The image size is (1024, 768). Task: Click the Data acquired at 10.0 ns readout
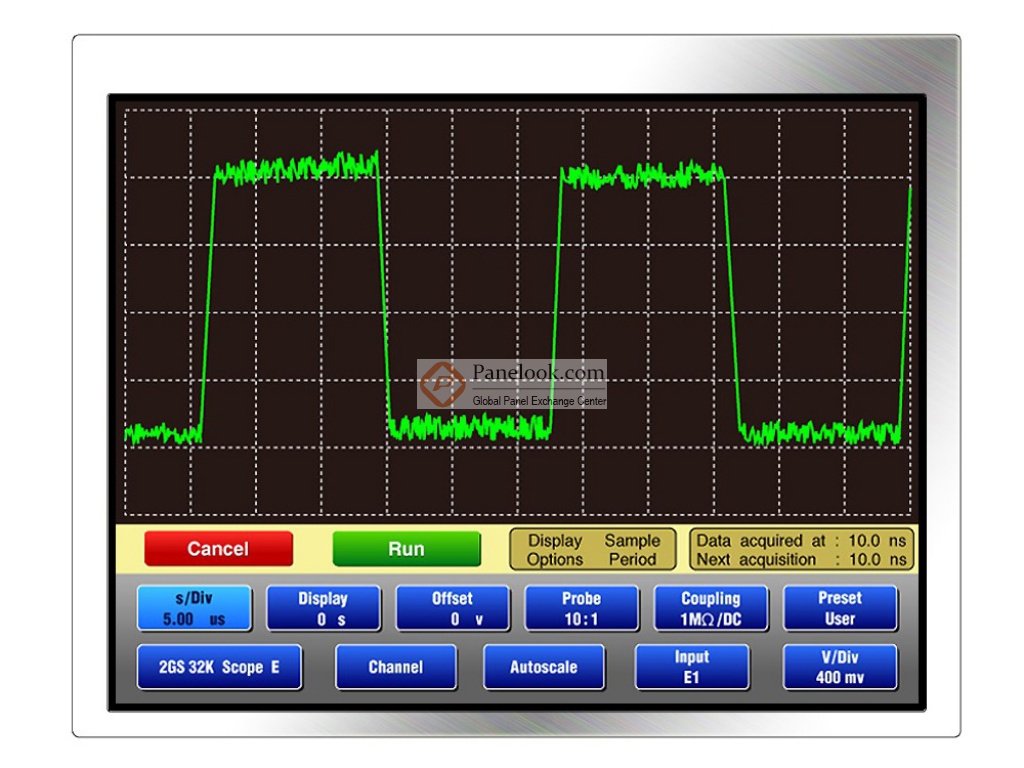(801, 541)
